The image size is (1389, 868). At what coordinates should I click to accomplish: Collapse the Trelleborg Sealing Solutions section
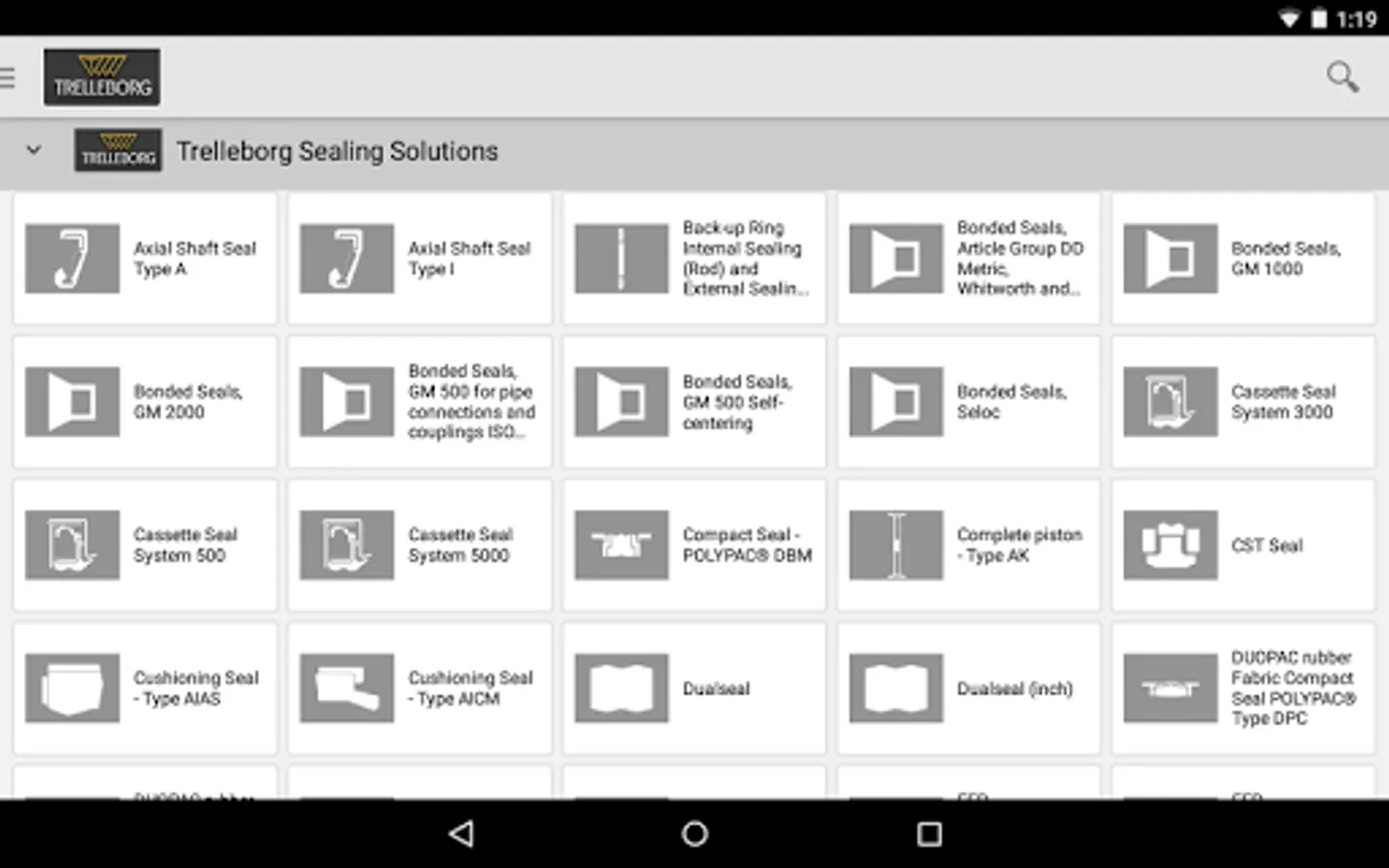click(34, 150)
